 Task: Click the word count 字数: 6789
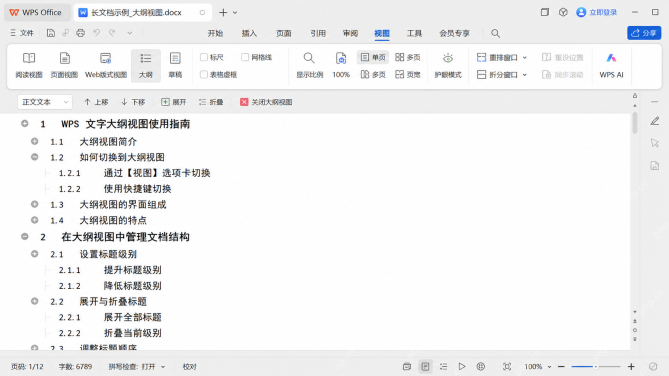point(75,367)
